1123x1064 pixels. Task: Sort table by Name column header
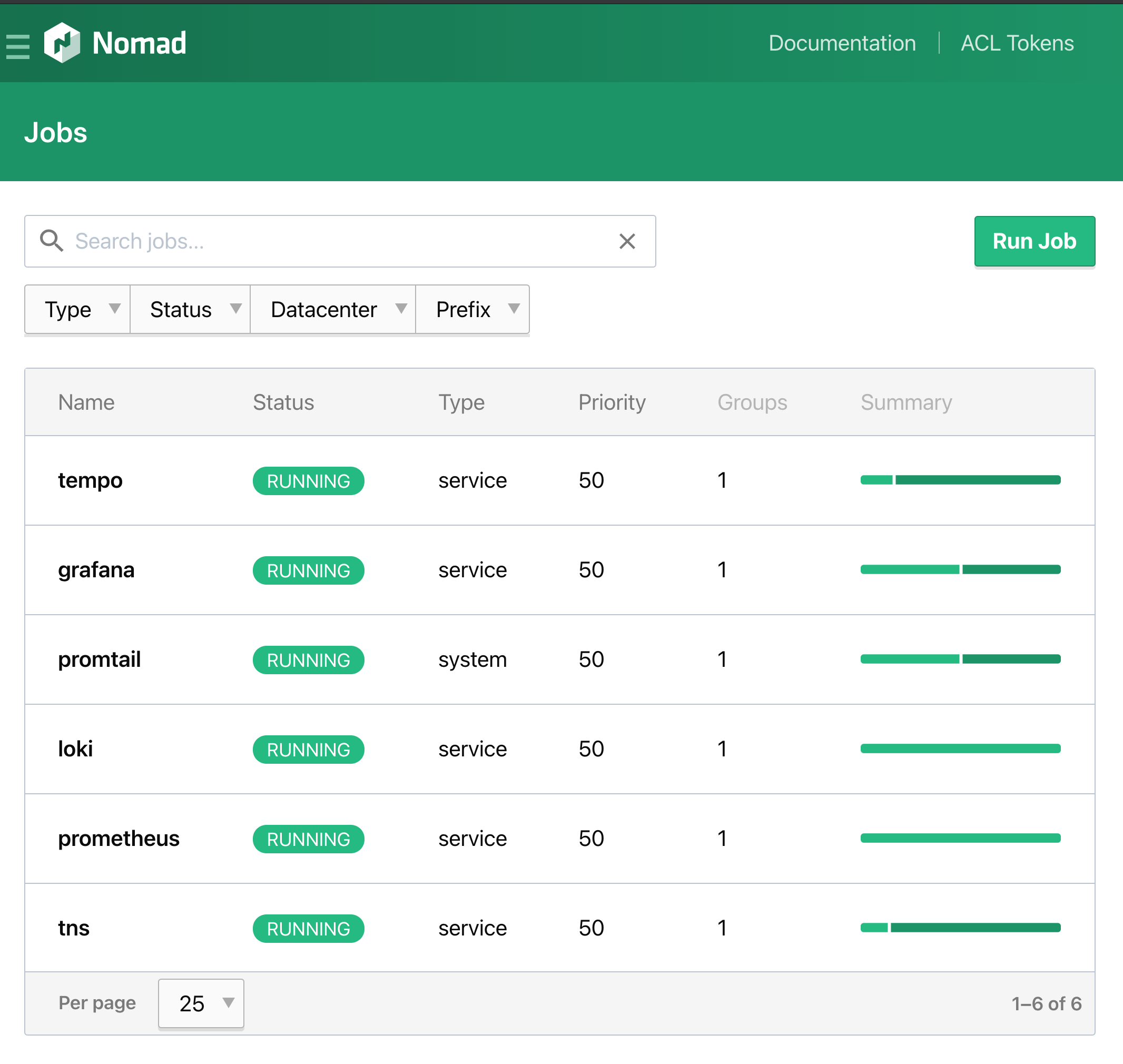pos(86,402)
